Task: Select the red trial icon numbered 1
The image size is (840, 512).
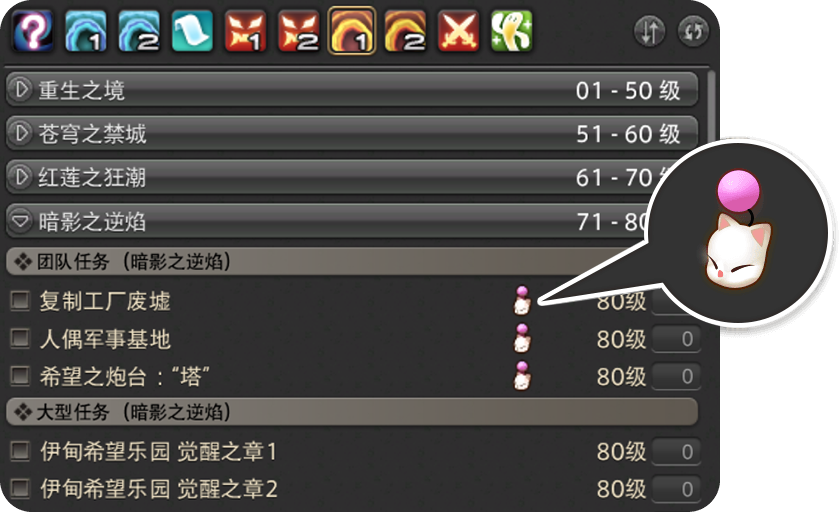Action: click(x=245, y=31)
